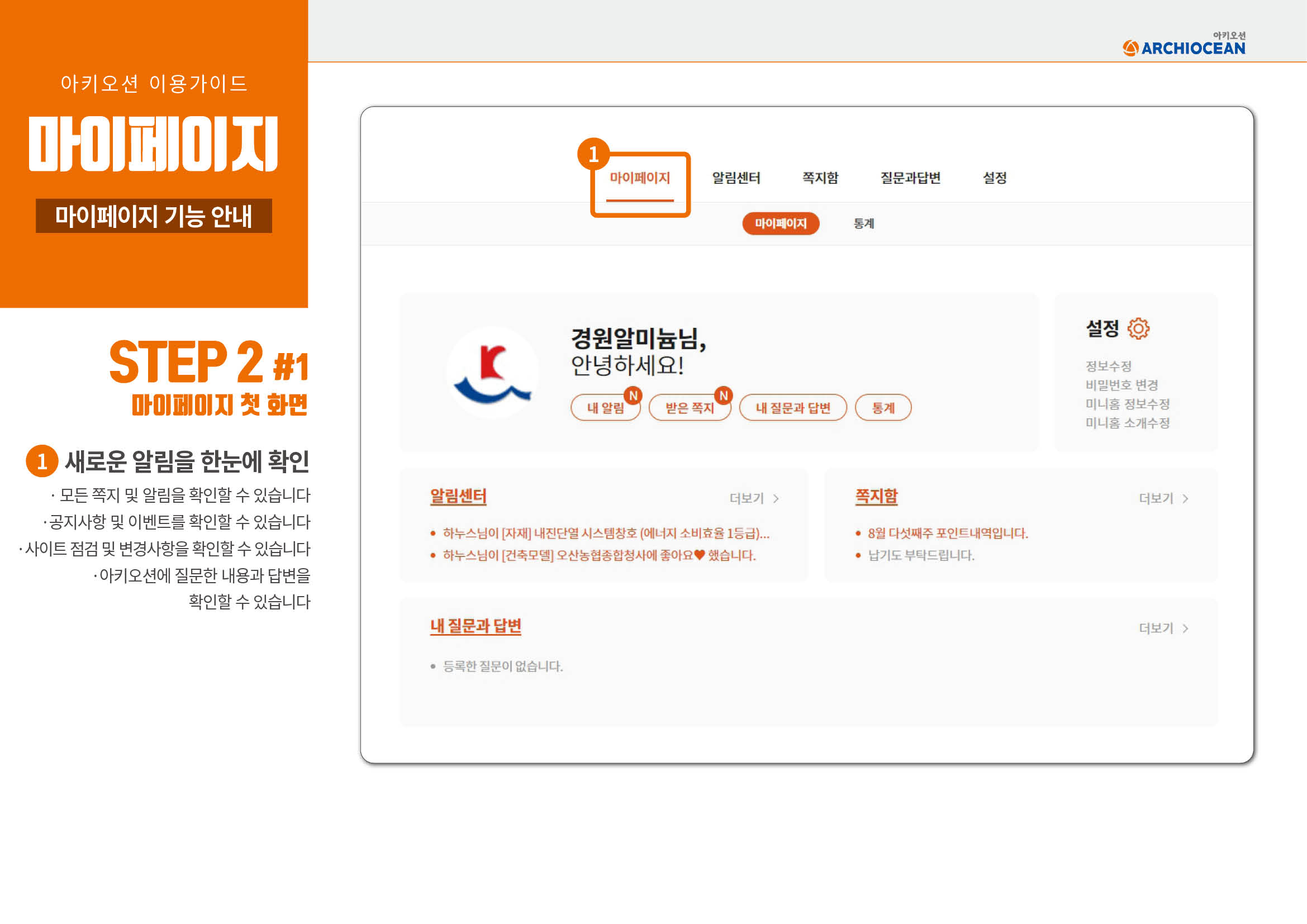Click the 등록한 질문이 없습니다 text
1307x924 pixels.
503,666
